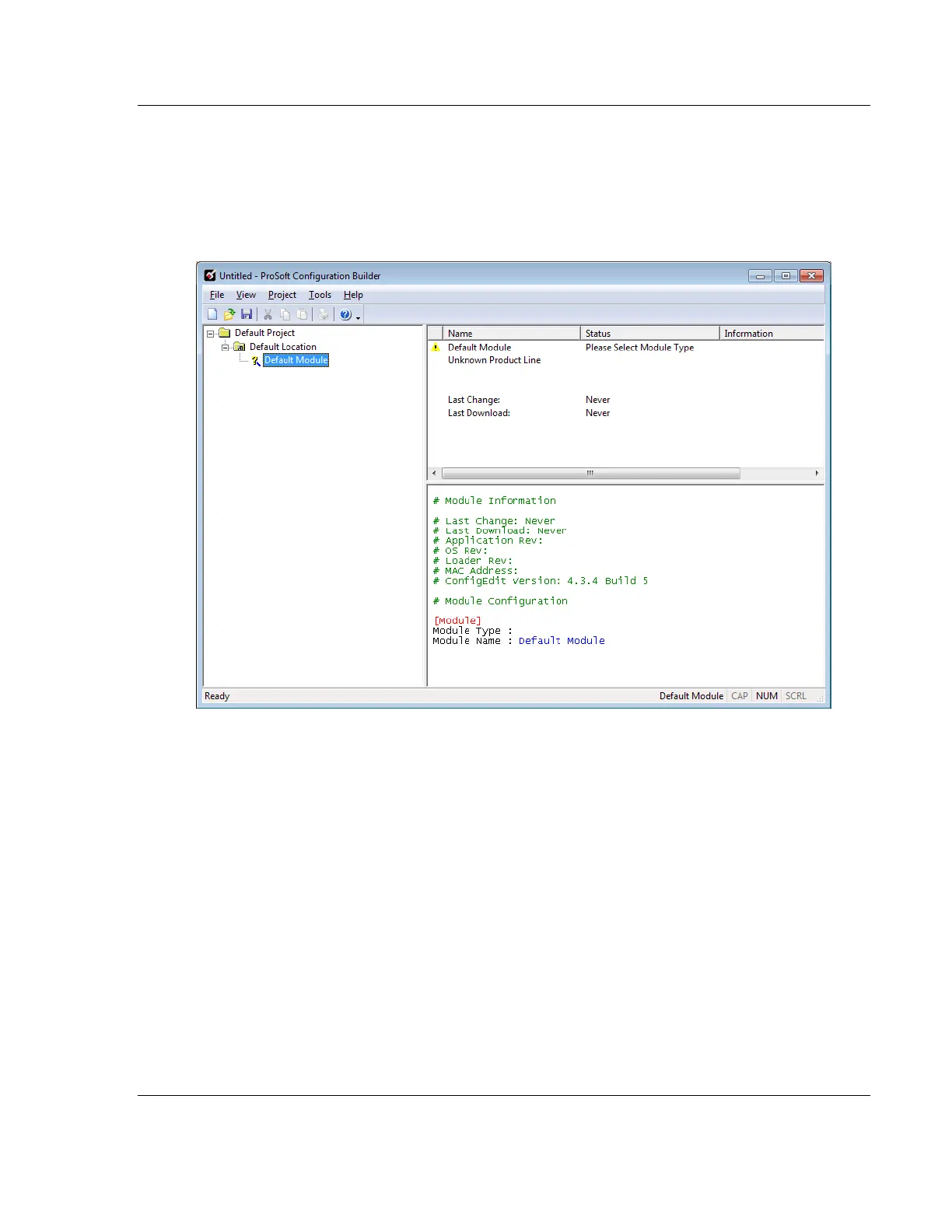Click the Default Module question mark icon
The width and height of the screenshot is (952, 1232).
tap(255, 360)
